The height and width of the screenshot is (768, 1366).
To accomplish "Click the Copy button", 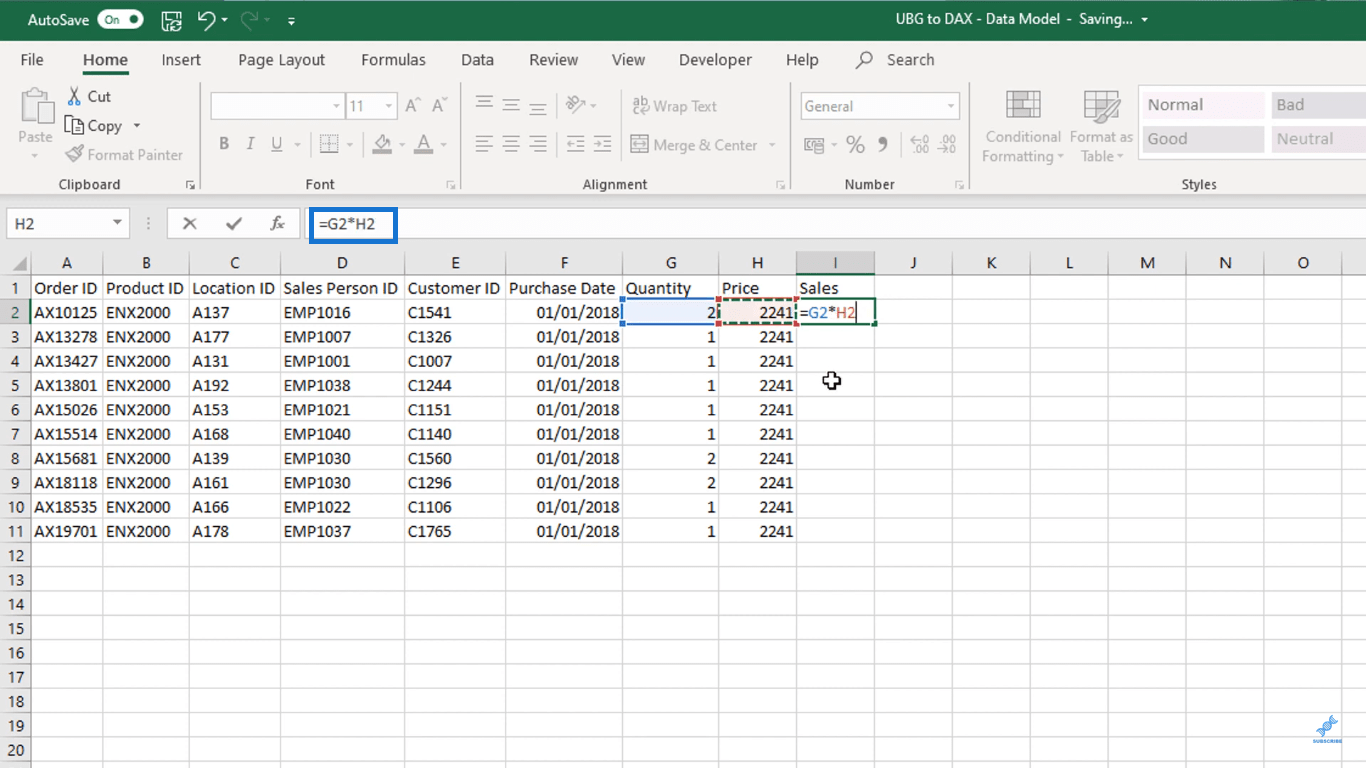I will click(93, 126).
